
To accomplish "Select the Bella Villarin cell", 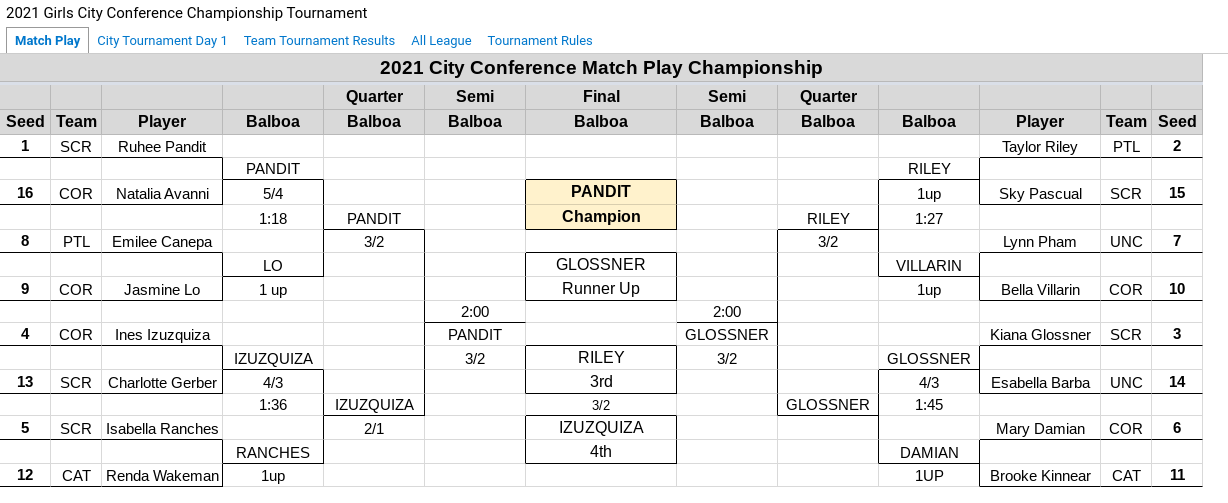I will click(x=1040, y=290).
